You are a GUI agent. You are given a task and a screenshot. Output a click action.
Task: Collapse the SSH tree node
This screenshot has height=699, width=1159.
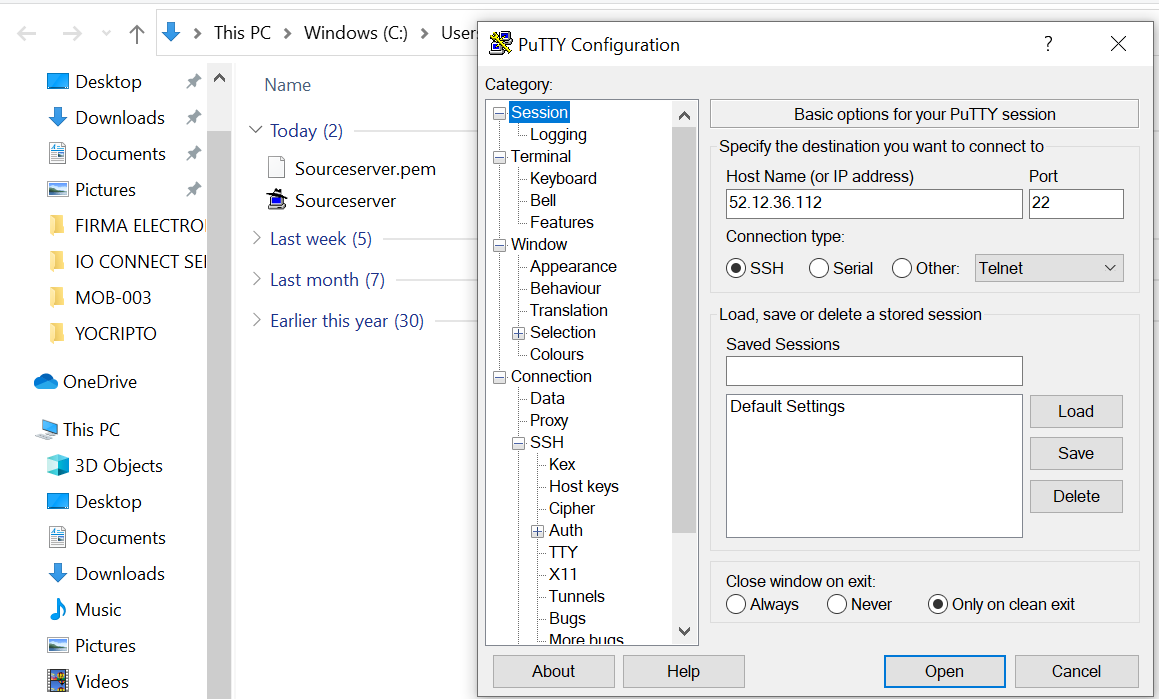(519, 443)
